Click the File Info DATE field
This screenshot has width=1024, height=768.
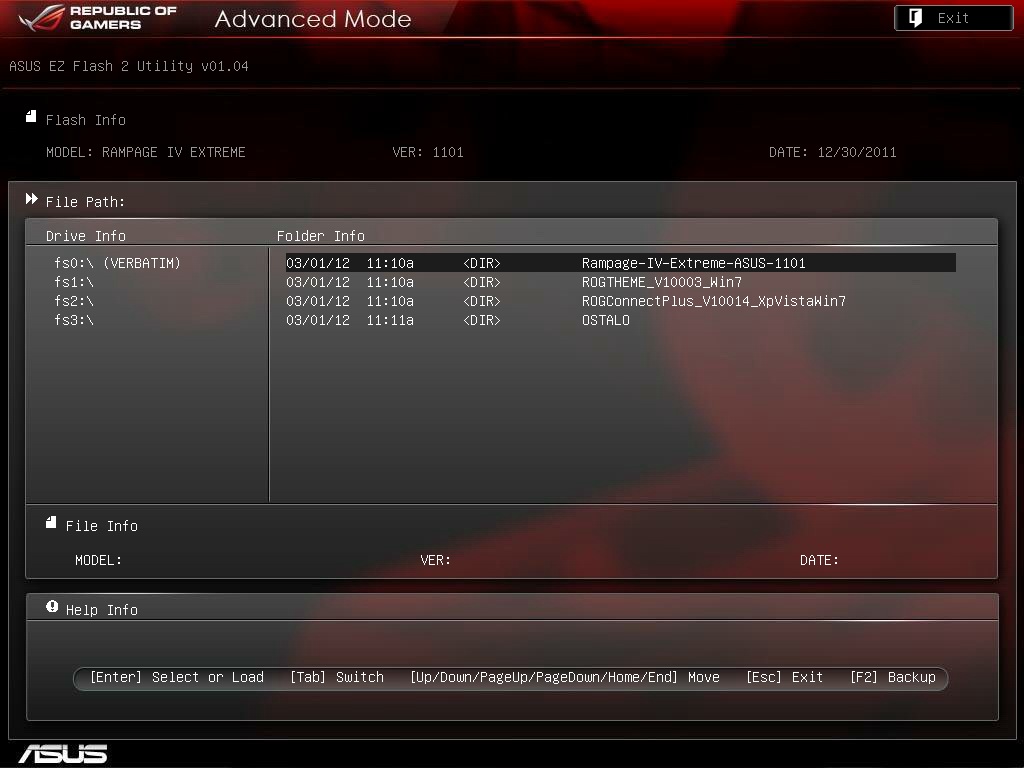819,560
